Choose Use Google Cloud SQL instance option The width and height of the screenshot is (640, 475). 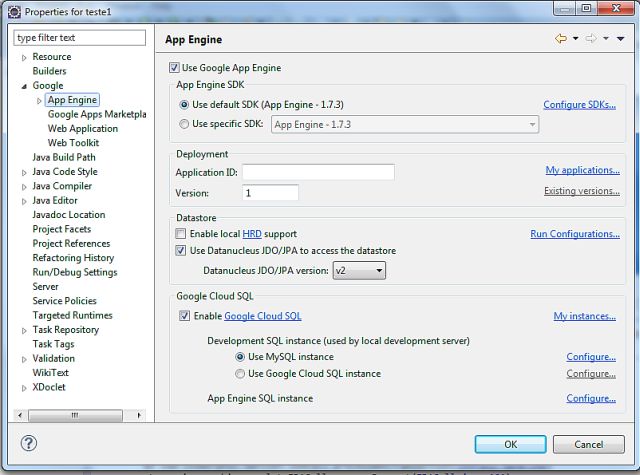coord(240,374)
